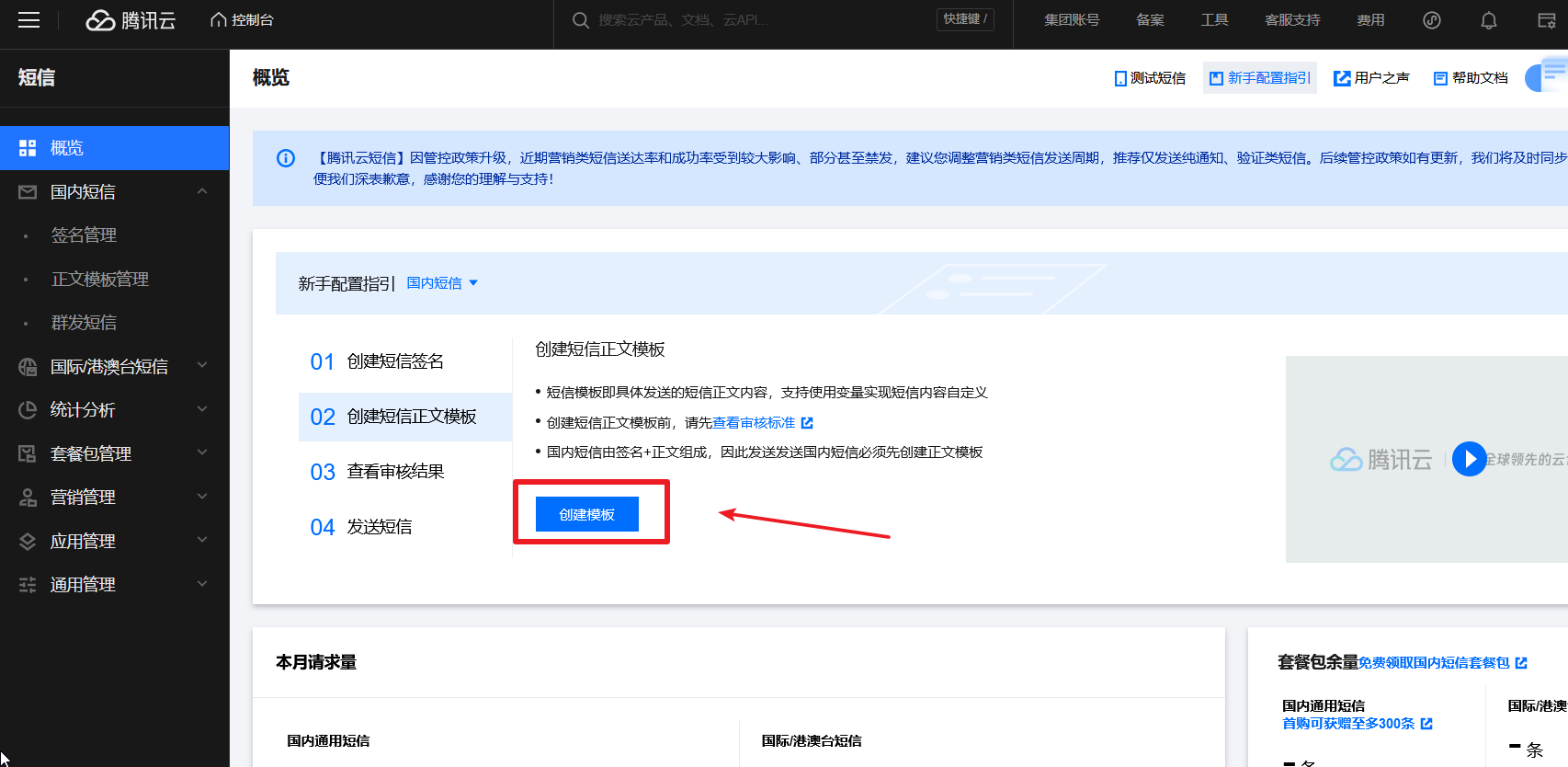Expand the 应用管理 section
The width and height of the screenshot is (1568, 767).
pyautogui.click(x=202, y=540)
